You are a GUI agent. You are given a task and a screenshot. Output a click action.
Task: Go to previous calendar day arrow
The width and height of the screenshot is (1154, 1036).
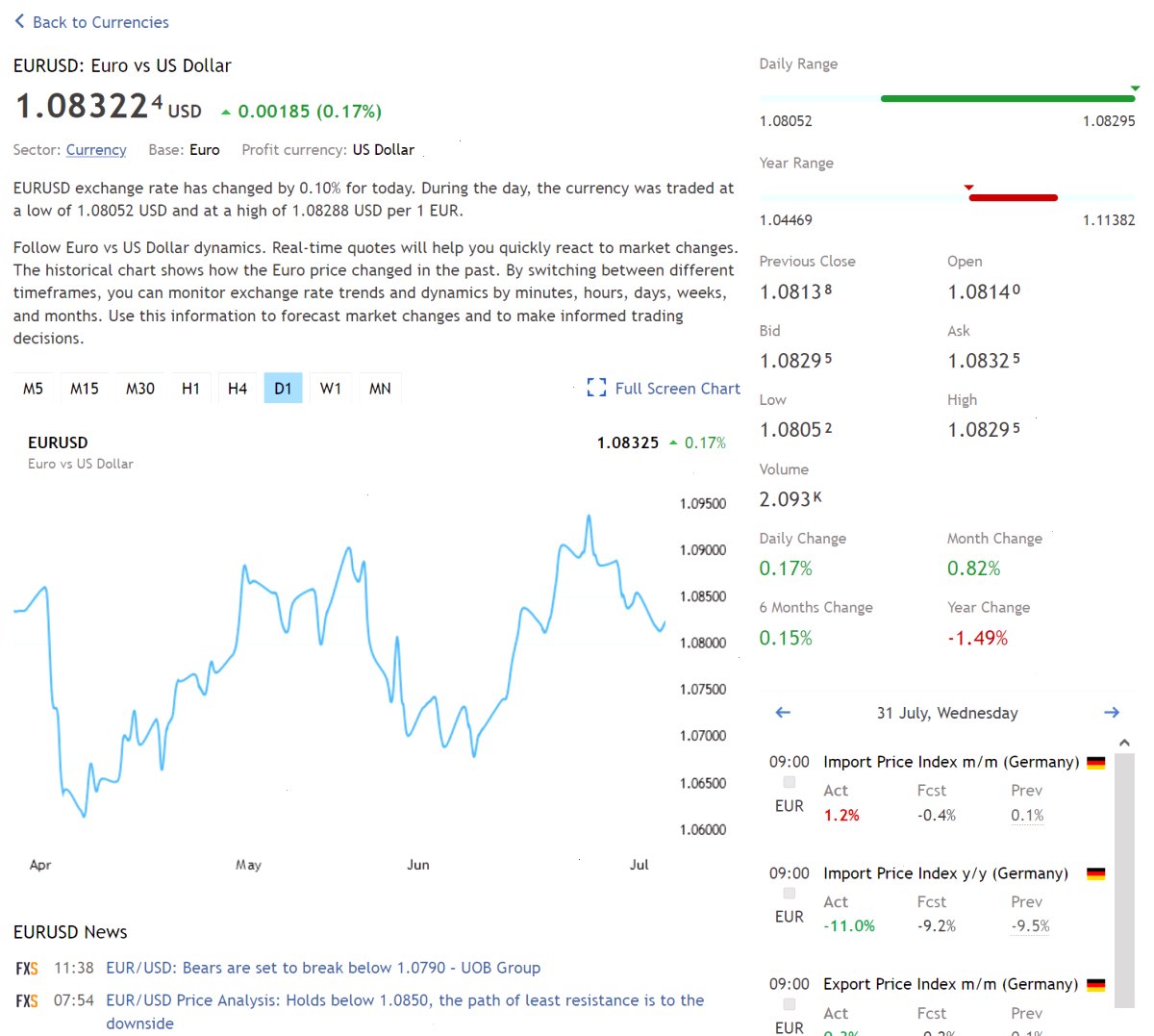click(783, 713)
